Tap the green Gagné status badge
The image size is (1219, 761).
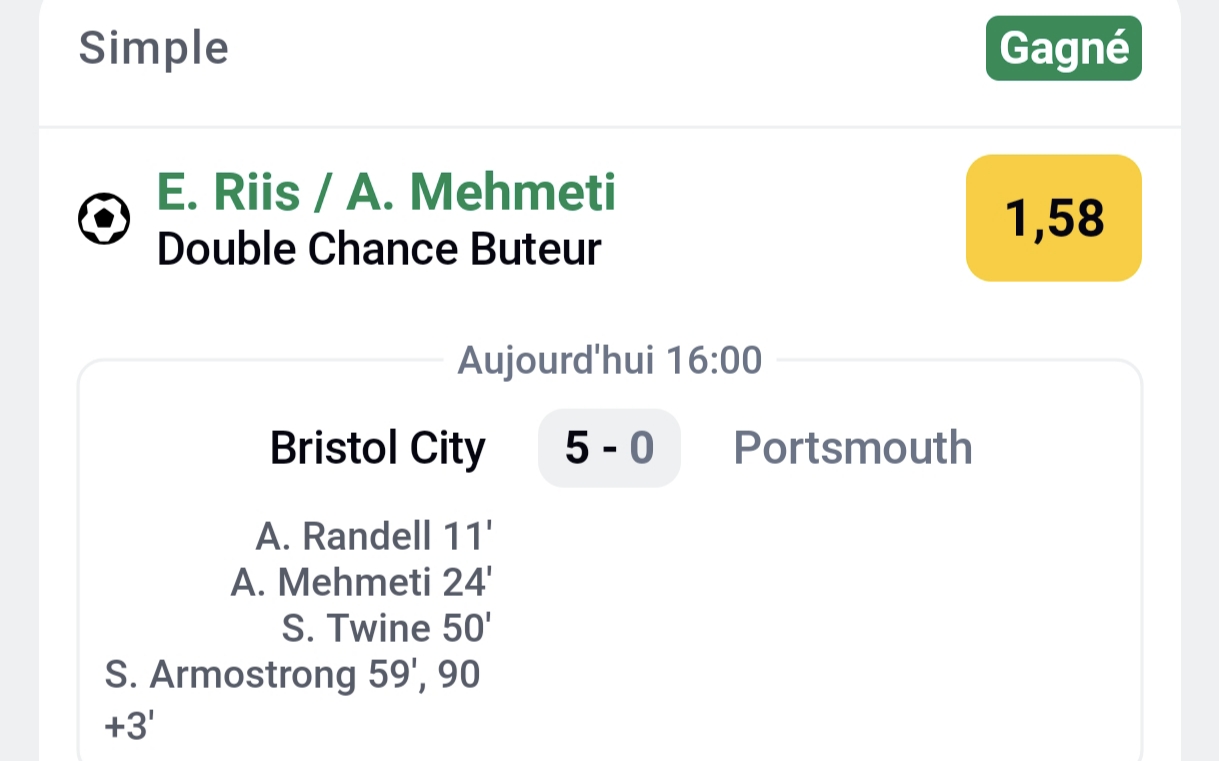(x=1063, y=48)
